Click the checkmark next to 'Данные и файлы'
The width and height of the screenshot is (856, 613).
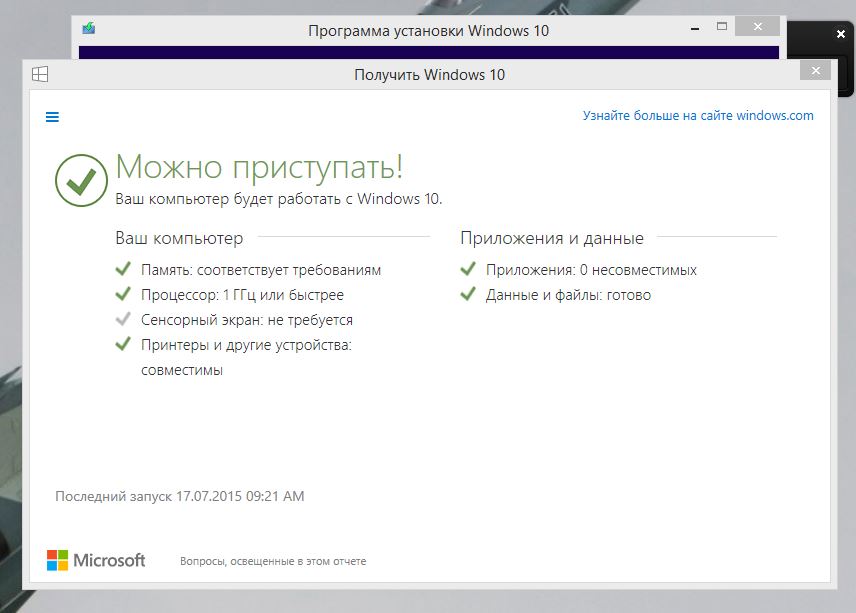(468, 294)
